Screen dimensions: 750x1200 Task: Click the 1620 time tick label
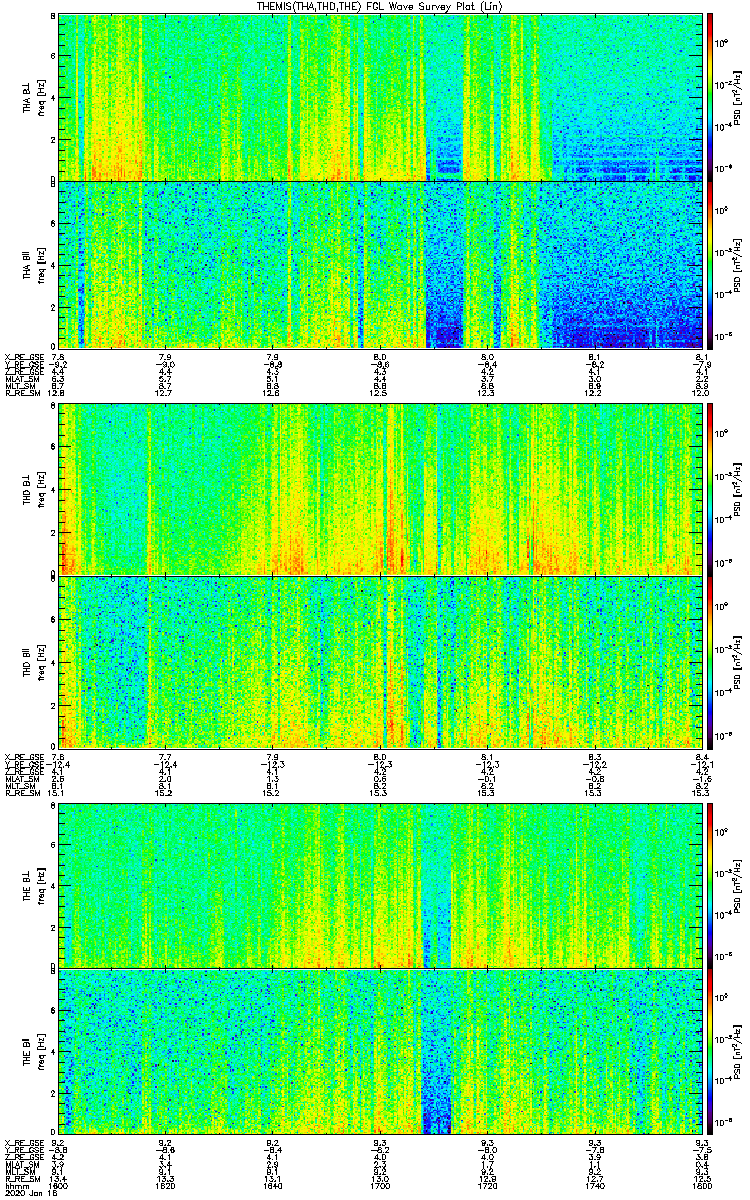[x=166, y=1185]
